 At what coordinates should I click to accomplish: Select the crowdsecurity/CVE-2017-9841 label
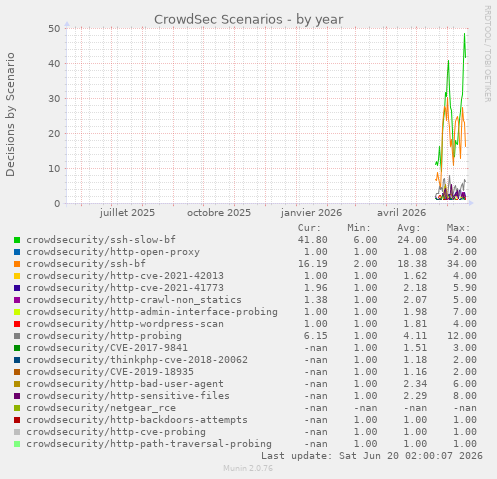click(107, 348)
